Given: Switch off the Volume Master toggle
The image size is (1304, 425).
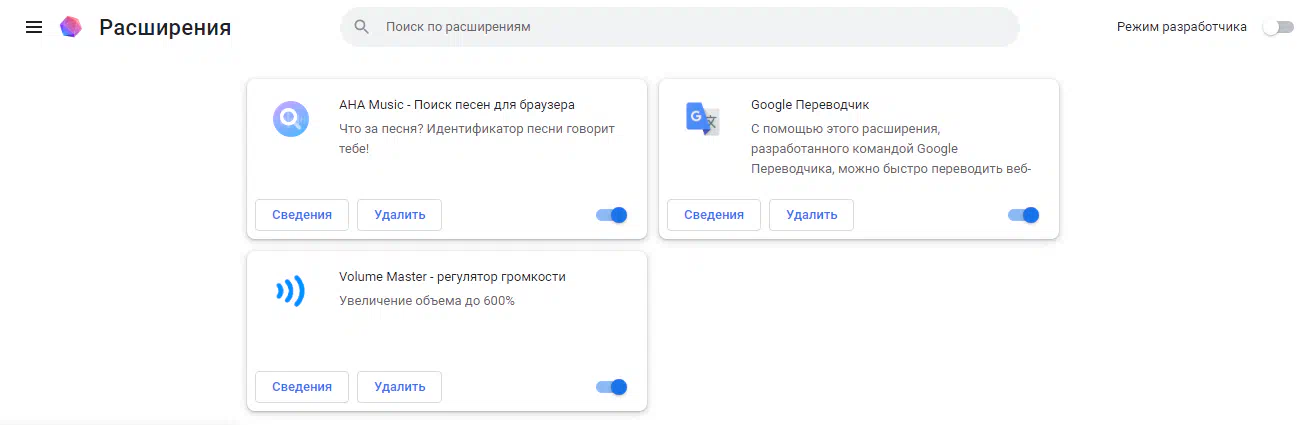Looking at the screenshot, I should pyautogui.click(x=611, y=387).
